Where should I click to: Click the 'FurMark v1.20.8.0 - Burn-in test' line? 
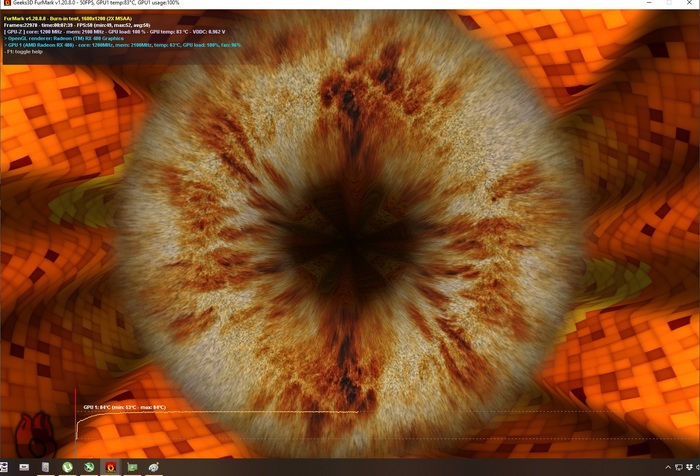click(x=68, y=19)
